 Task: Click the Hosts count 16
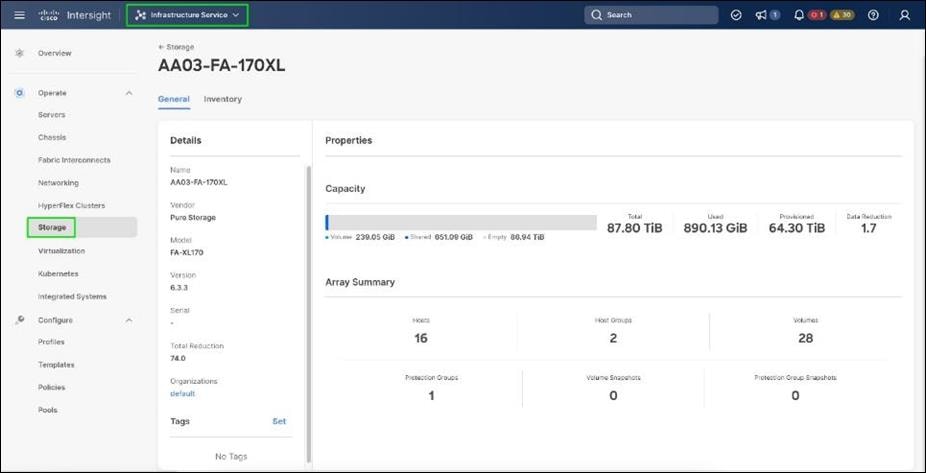(x=420, y=338)
